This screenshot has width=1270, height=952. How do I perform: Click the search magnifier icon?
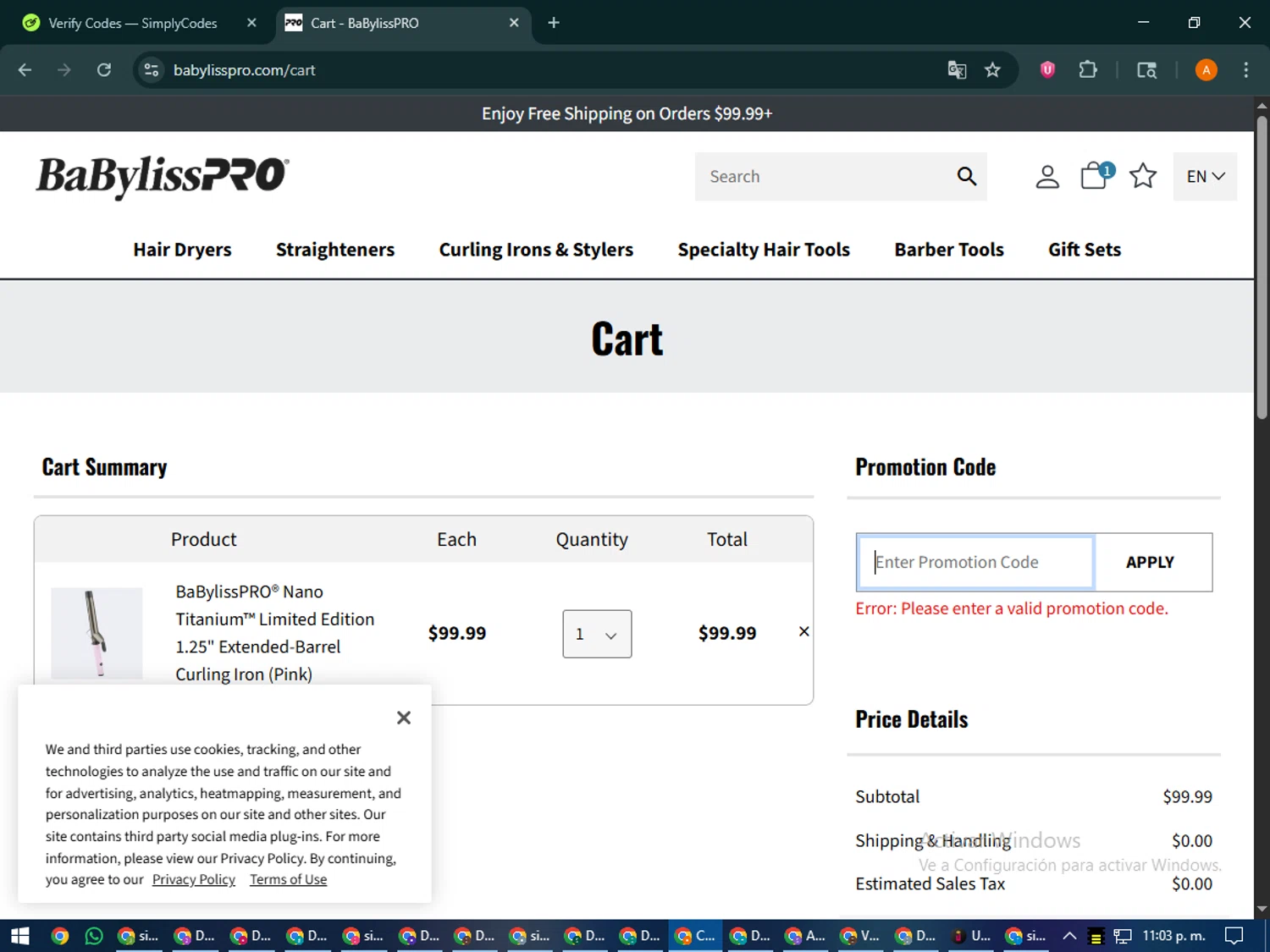(966, 176)
